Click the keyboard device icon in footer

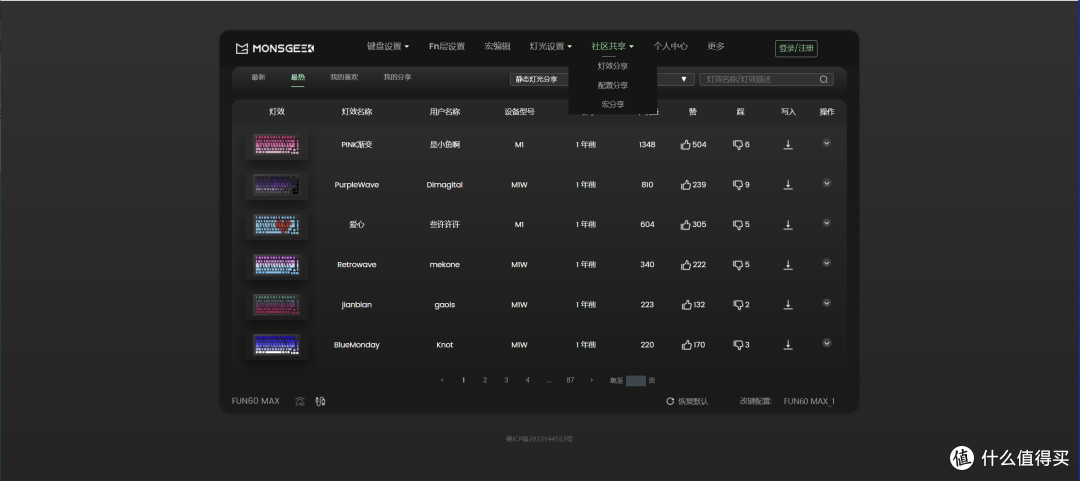click(x=300, y=401)
